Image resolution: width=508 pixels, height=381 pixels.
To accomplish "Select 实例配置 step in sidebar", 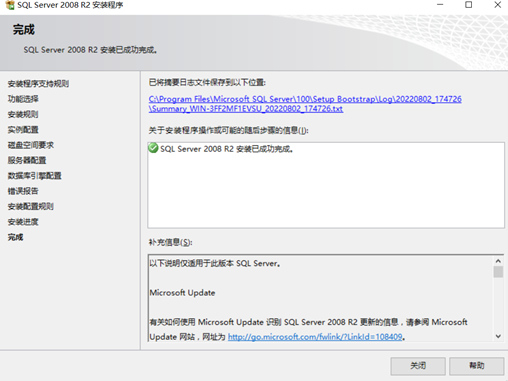I will [23, 130].
